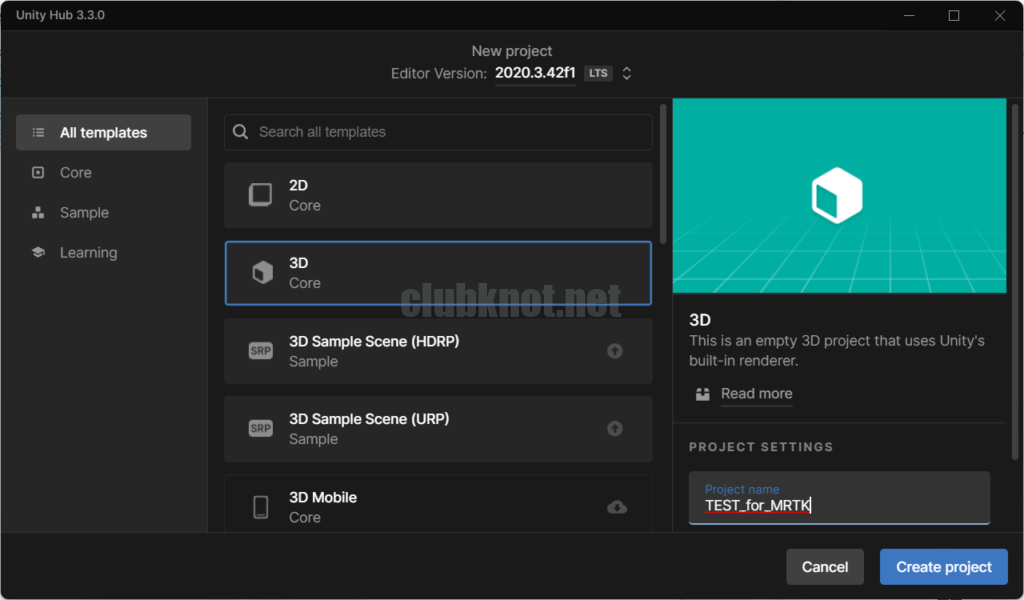
Task: Download the 3D Mobile template via cloud icon
Action: [x=617, y=507]
